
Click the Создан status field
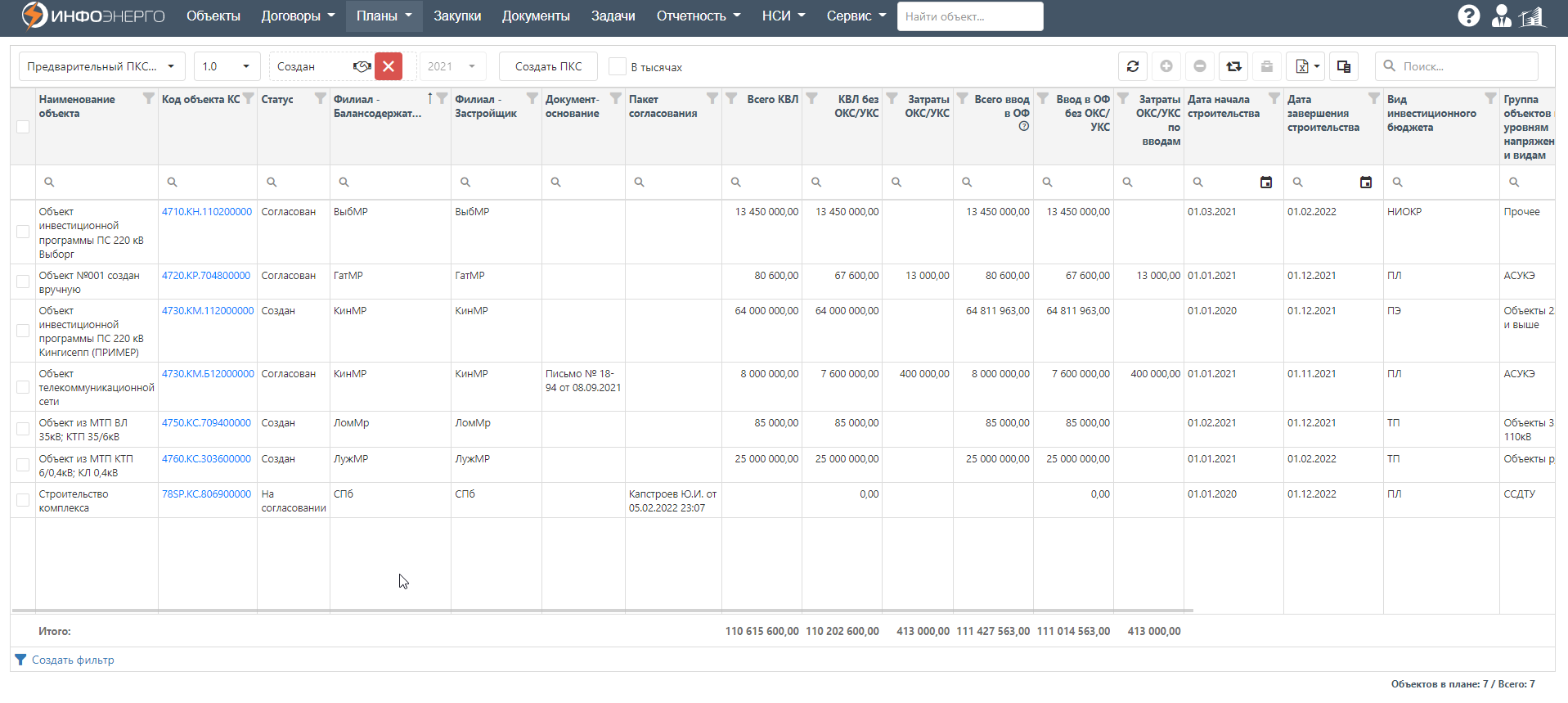point(311,66)
